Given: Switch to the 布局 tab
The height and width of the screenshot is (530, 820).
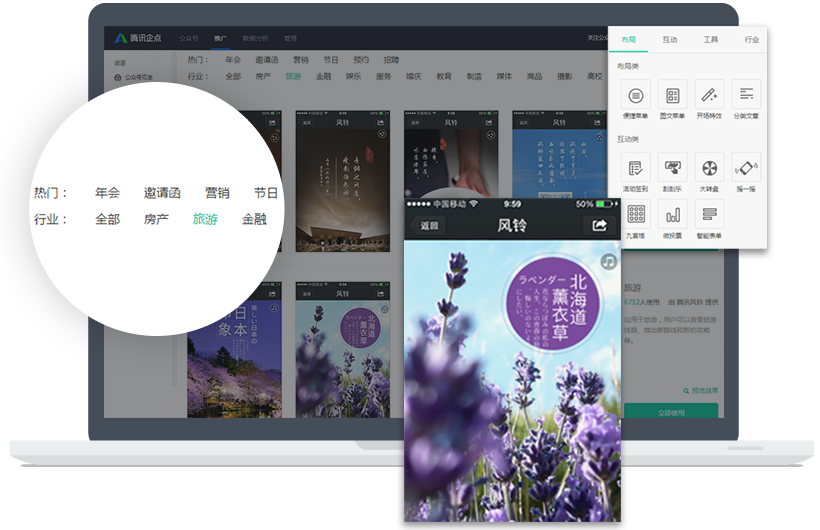Looking at the screenshot, I should coord(628,39).
